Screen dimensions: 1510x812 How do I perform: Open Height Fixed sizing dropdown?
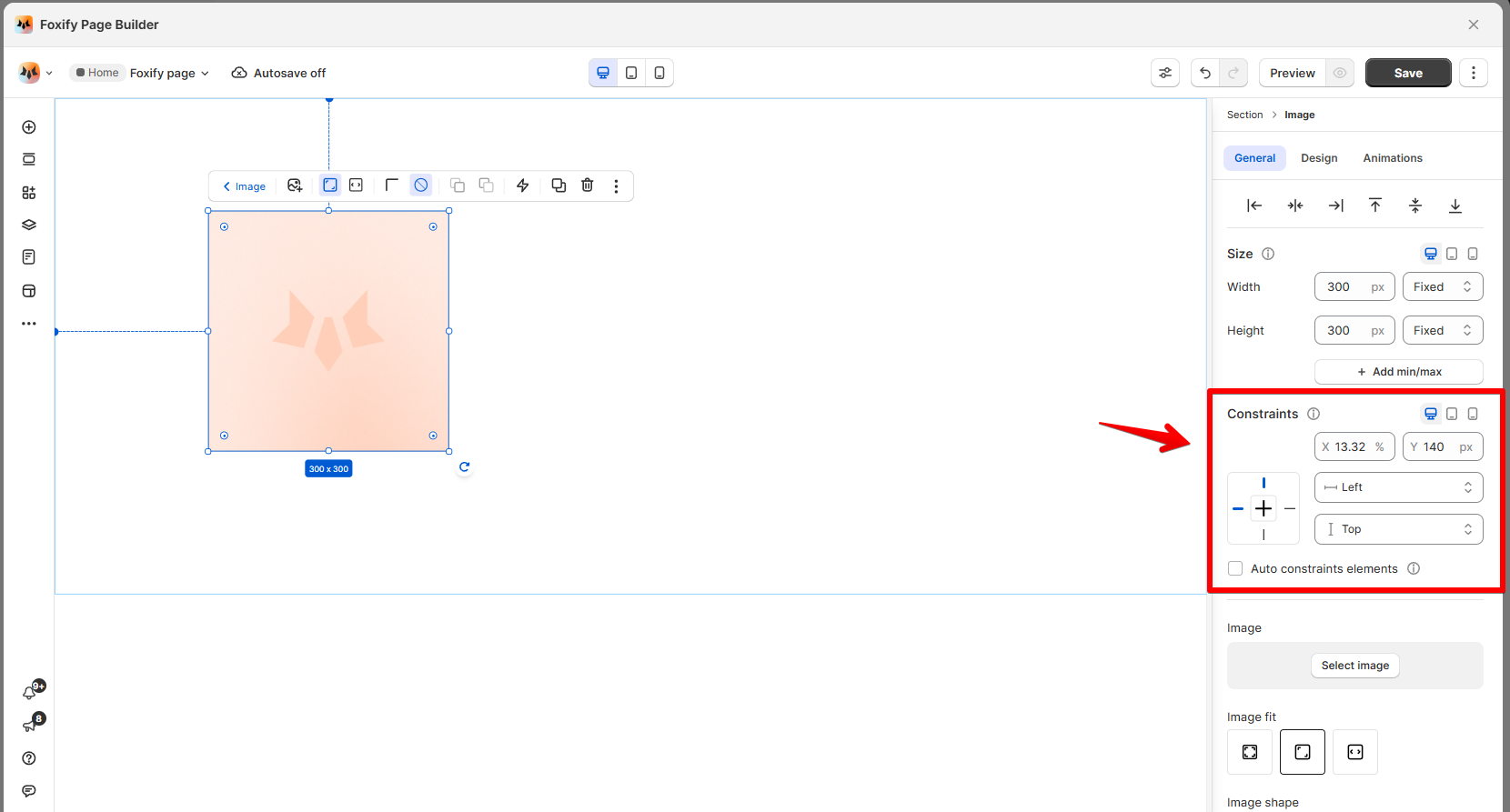1443,330
